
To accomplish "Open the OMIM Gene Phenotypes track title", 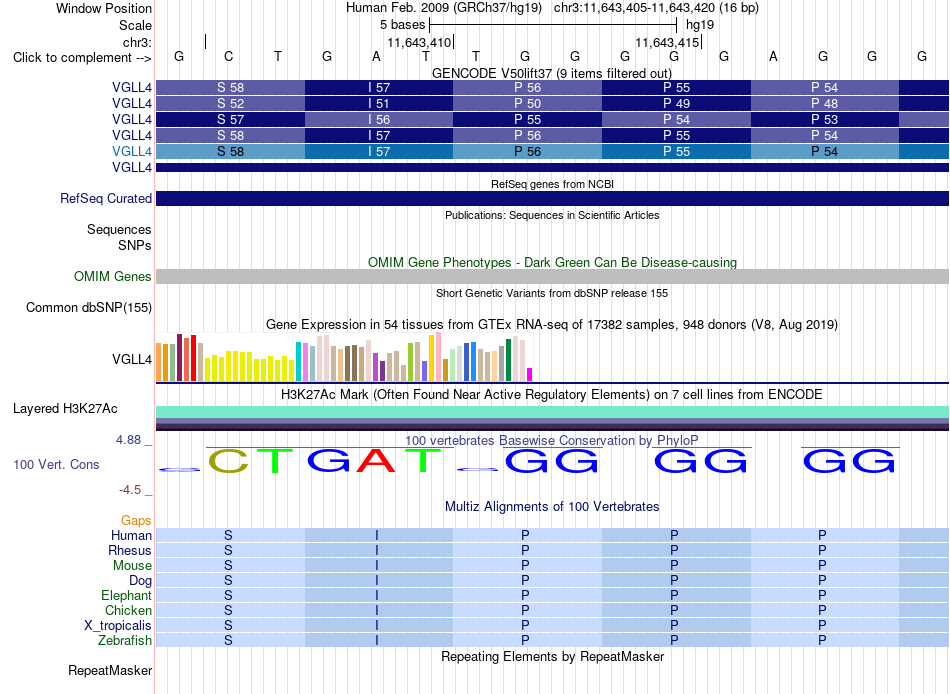I will click(552, 262).
